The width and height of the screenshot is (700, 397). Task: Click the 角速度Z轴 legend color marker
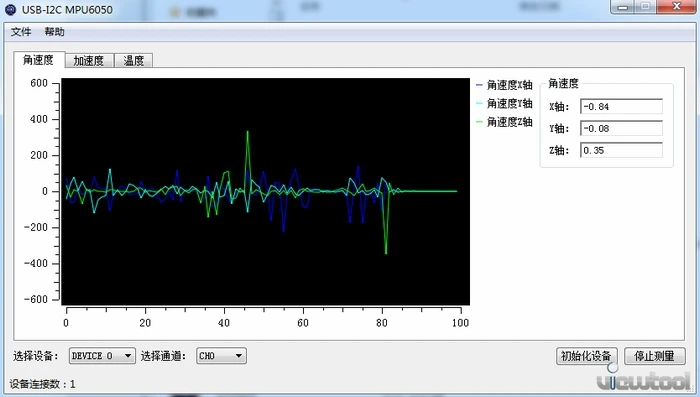tap(479, 122)
